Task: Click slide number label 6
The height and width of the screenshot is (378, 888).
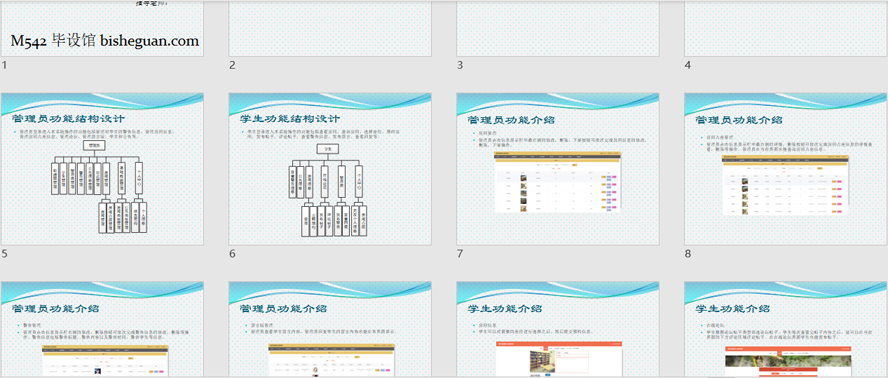Action: pyautogui.click(x=232, y=254)
